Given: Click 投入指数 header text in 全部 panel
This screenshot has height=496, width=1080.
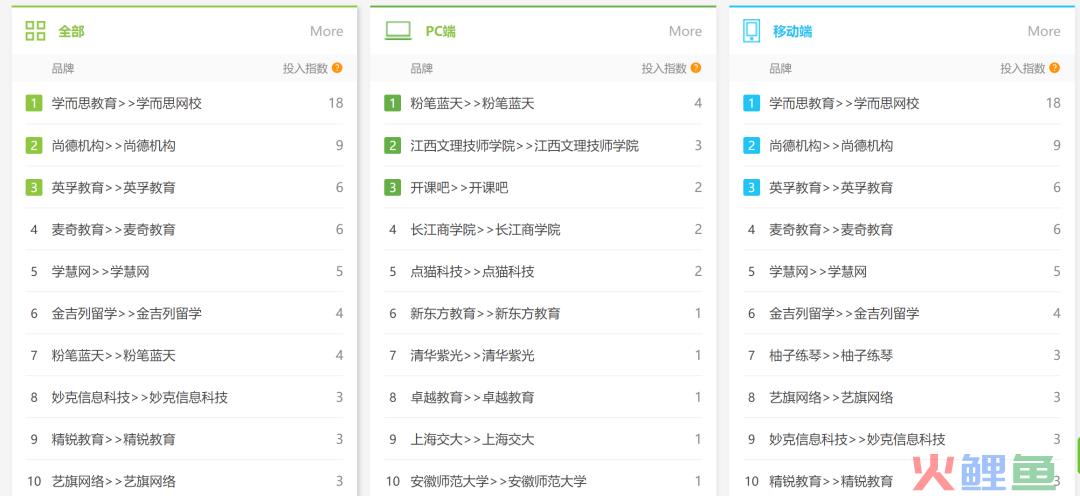Looking at the screenshot, I should click(x=305, y=68).
